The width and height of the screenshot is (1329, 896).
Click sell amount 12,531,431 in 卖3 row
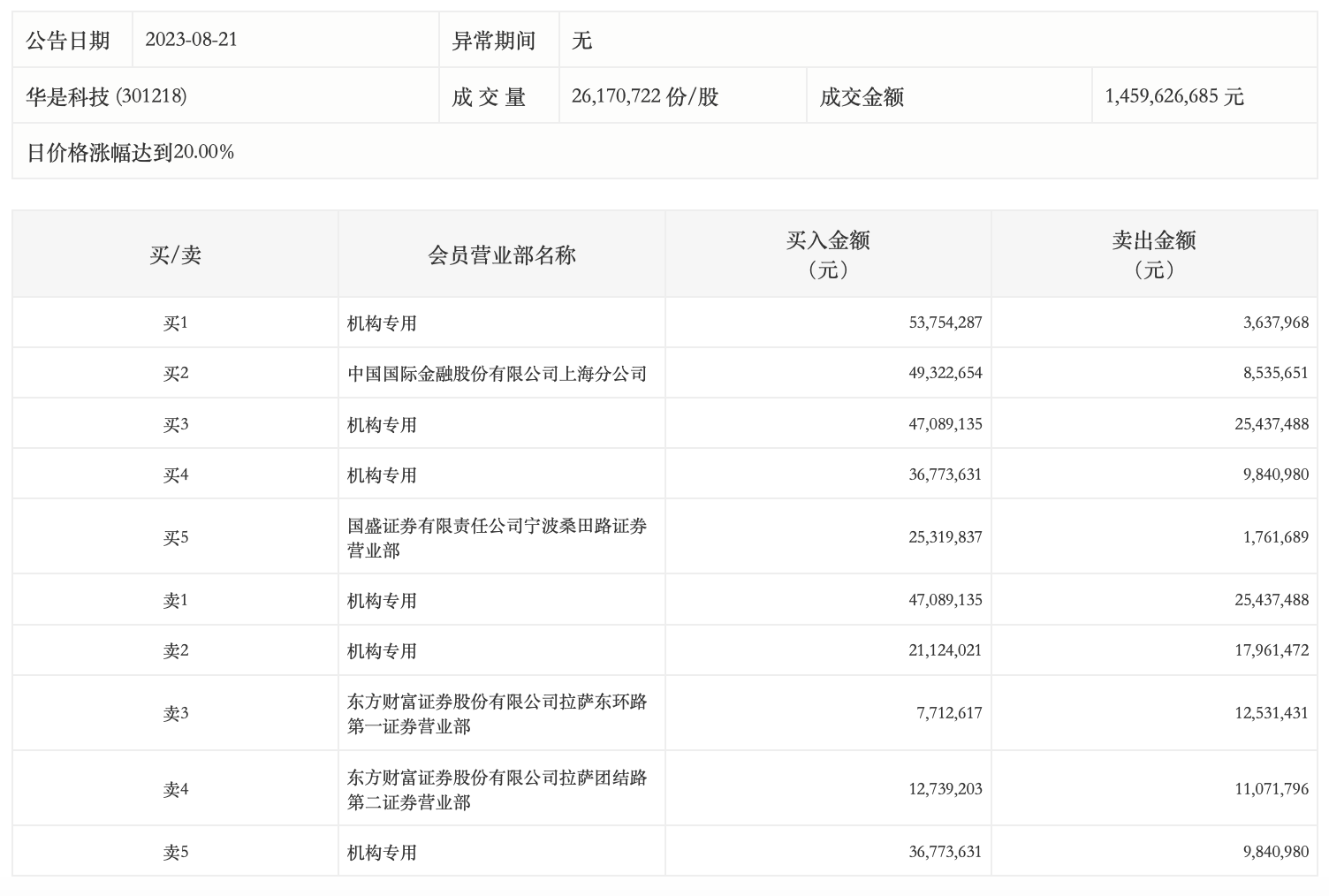pyautogui.click(x=1271, y=713)
